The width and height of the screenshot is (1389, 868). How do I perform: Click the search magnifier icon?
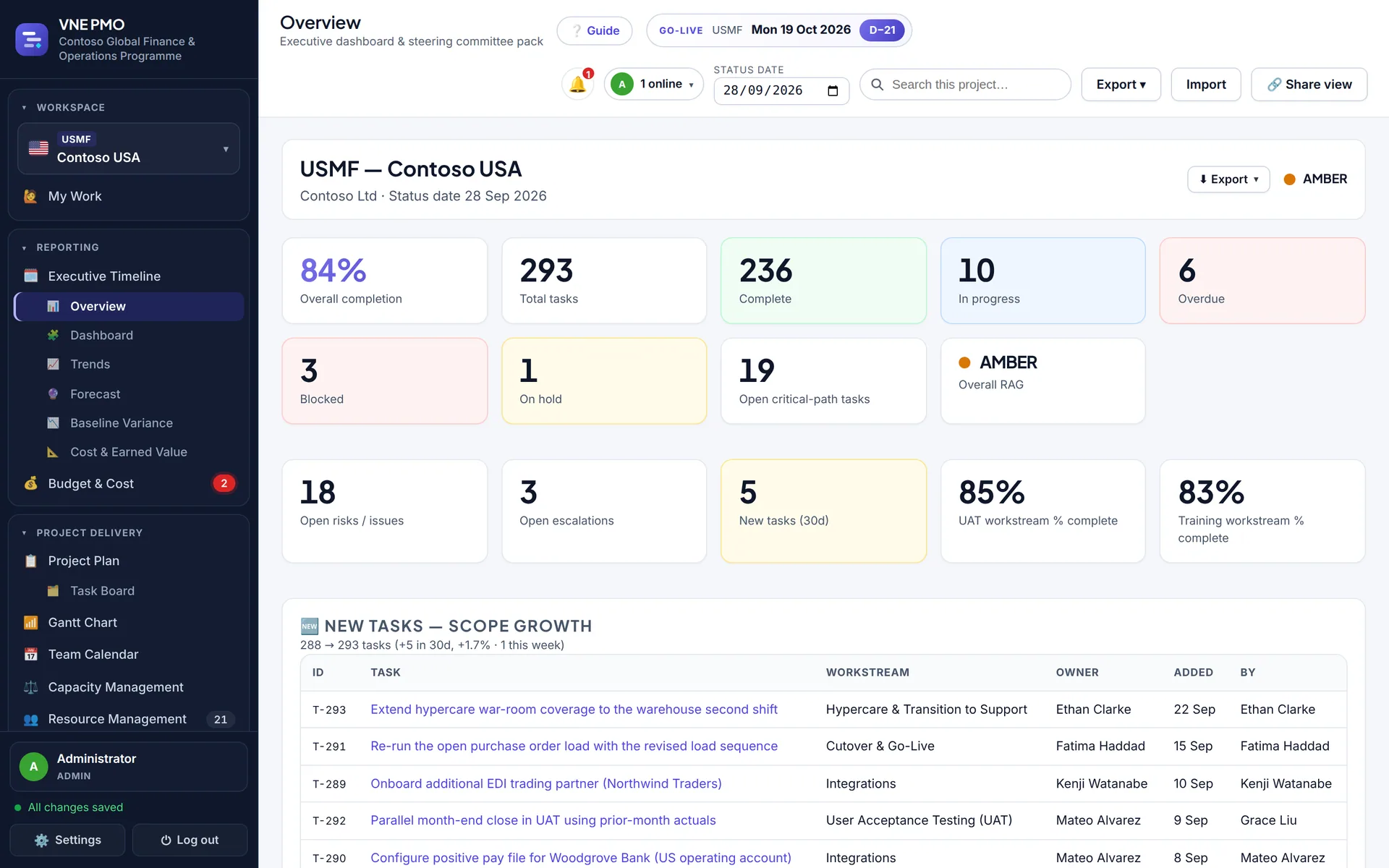tap(878, 85)
